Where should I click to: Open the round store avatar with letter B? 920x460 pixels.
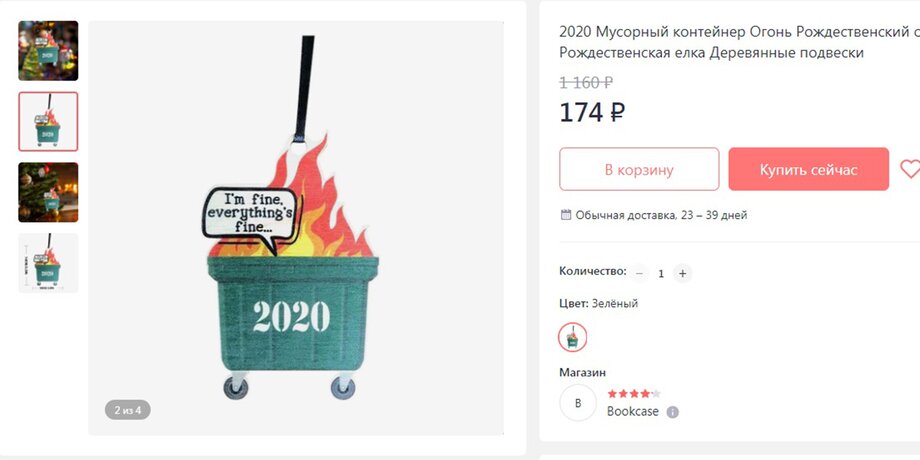(578, 403)
